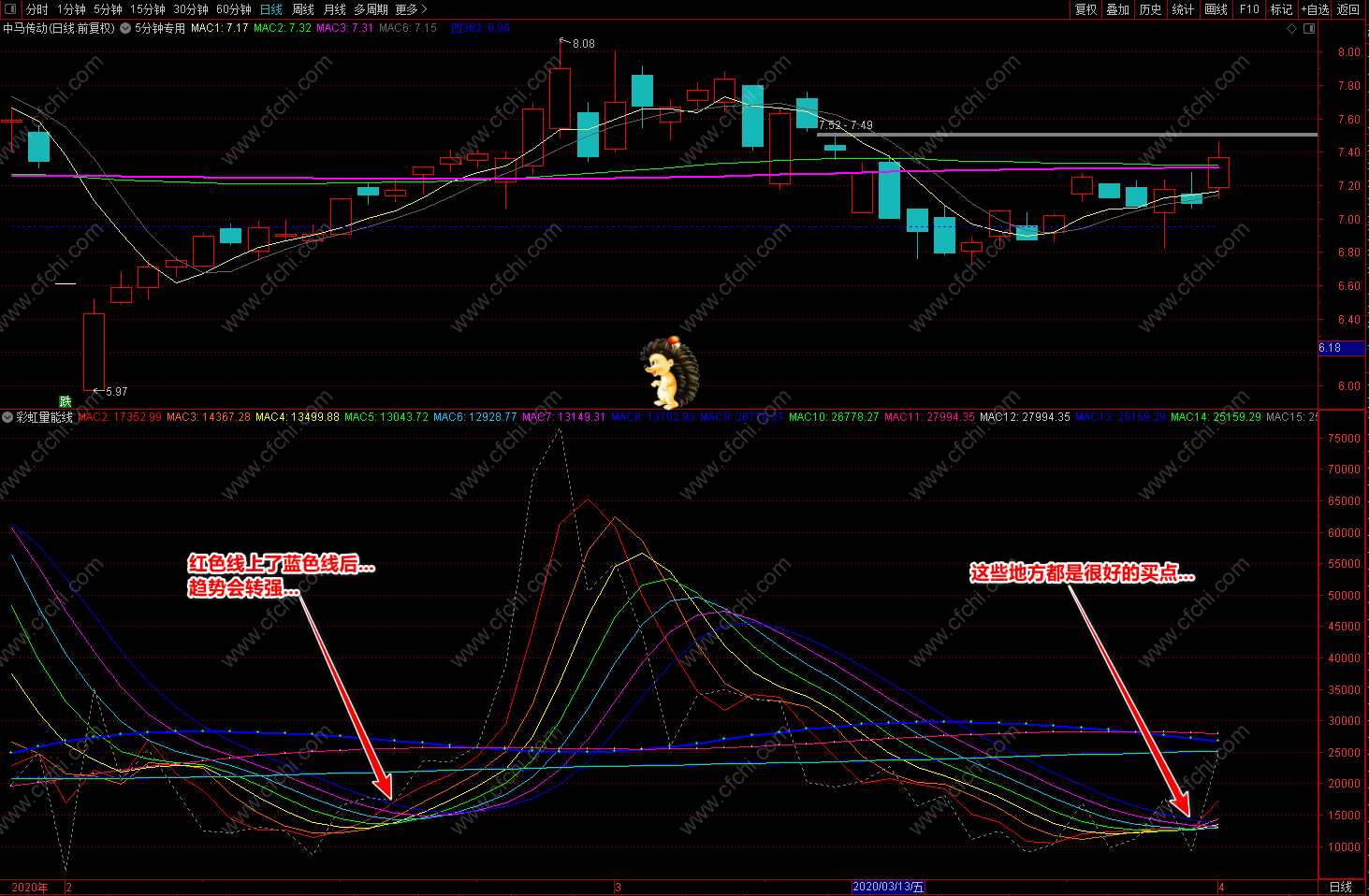Click the 8.08 high price marker
This screenshot has height=896, width=1369.
pos(583,44)
